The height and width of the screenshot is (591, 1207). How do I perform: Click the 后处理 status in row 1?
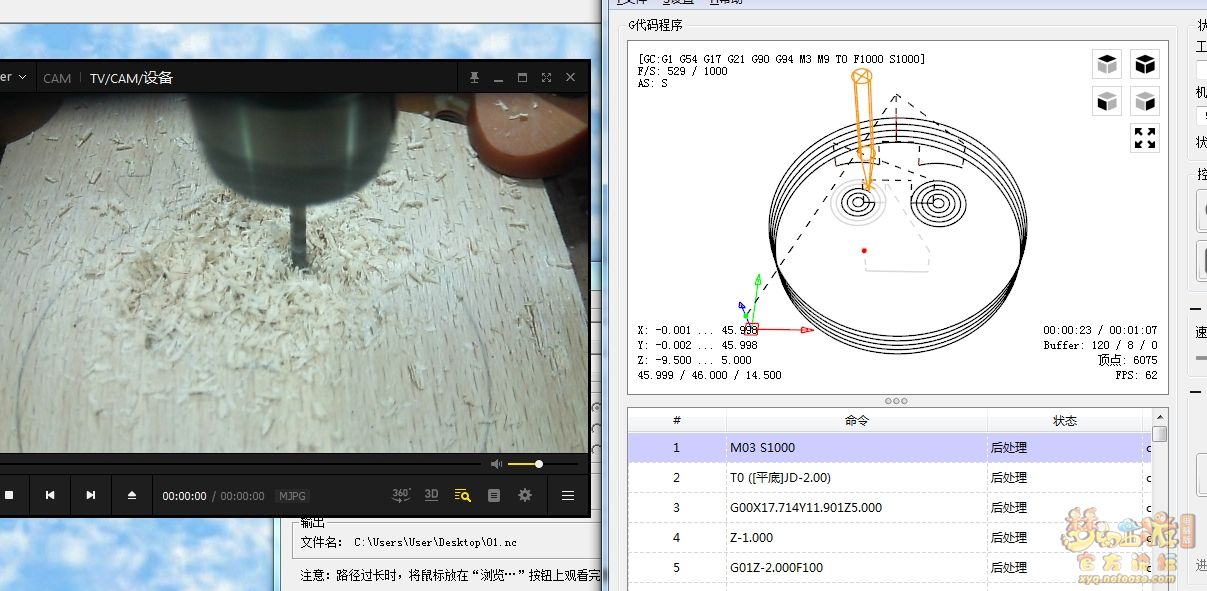[x=1008, y=448]
